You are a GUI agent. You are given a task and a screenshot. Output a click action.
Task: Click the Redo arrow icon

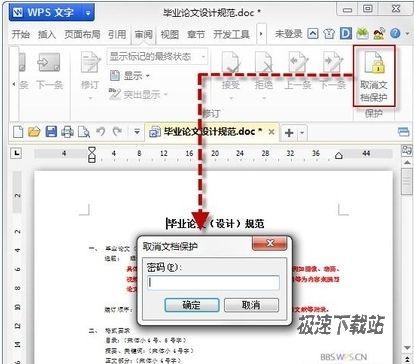[117, 132]
